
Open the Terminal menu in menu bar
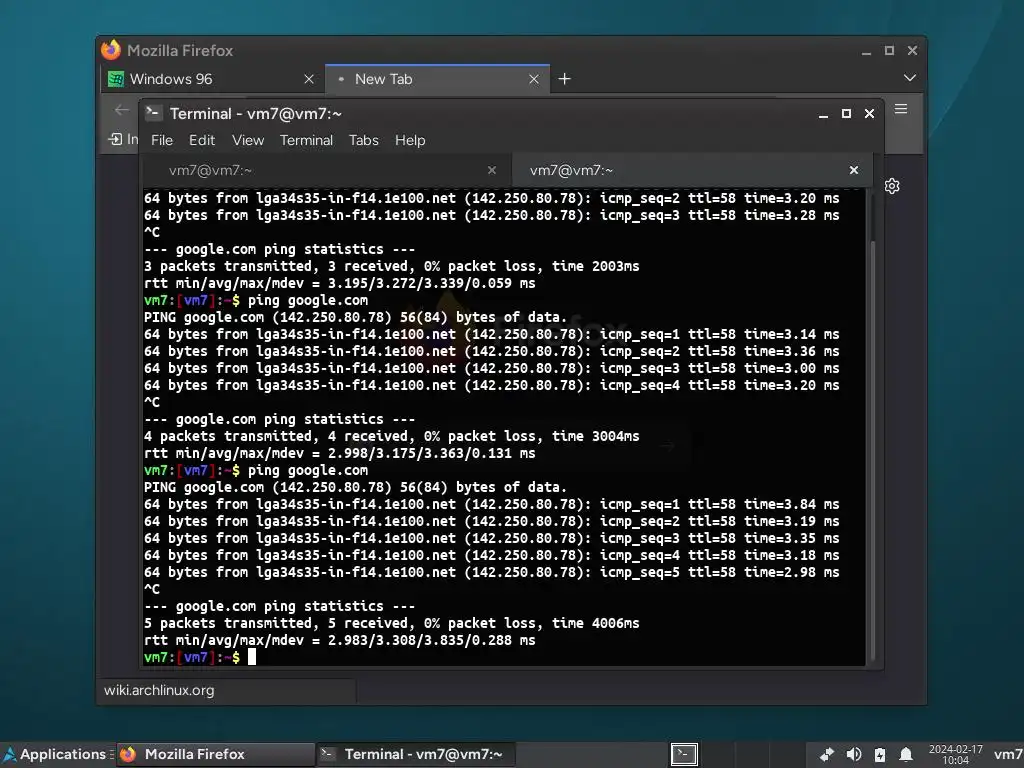pyautogui.click(x=306, y=140)
